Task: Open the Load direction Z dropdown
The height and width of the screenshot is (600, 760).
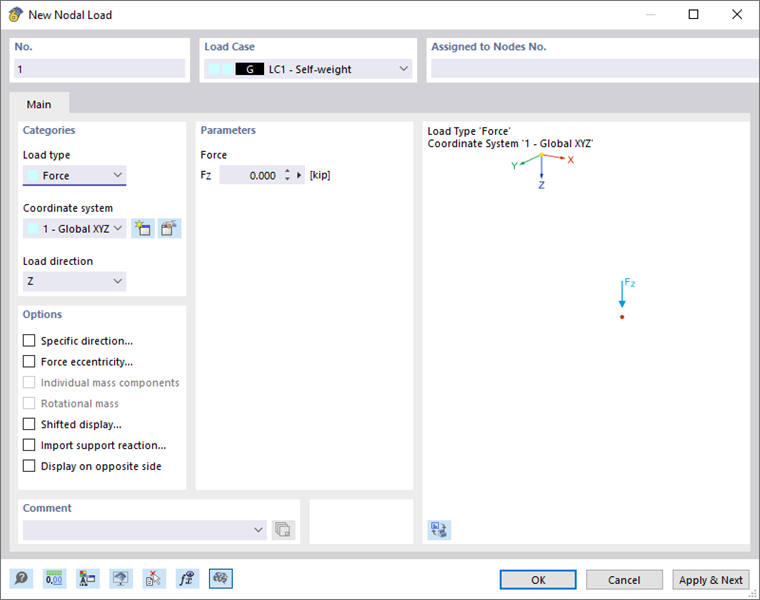Action: [x=75, y=281]
